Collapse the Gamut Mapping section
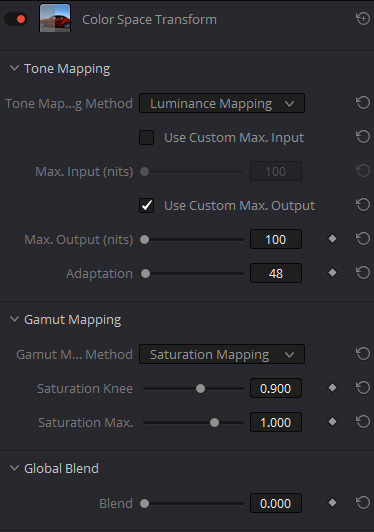374x532 pixels. [x=14, y=319]
